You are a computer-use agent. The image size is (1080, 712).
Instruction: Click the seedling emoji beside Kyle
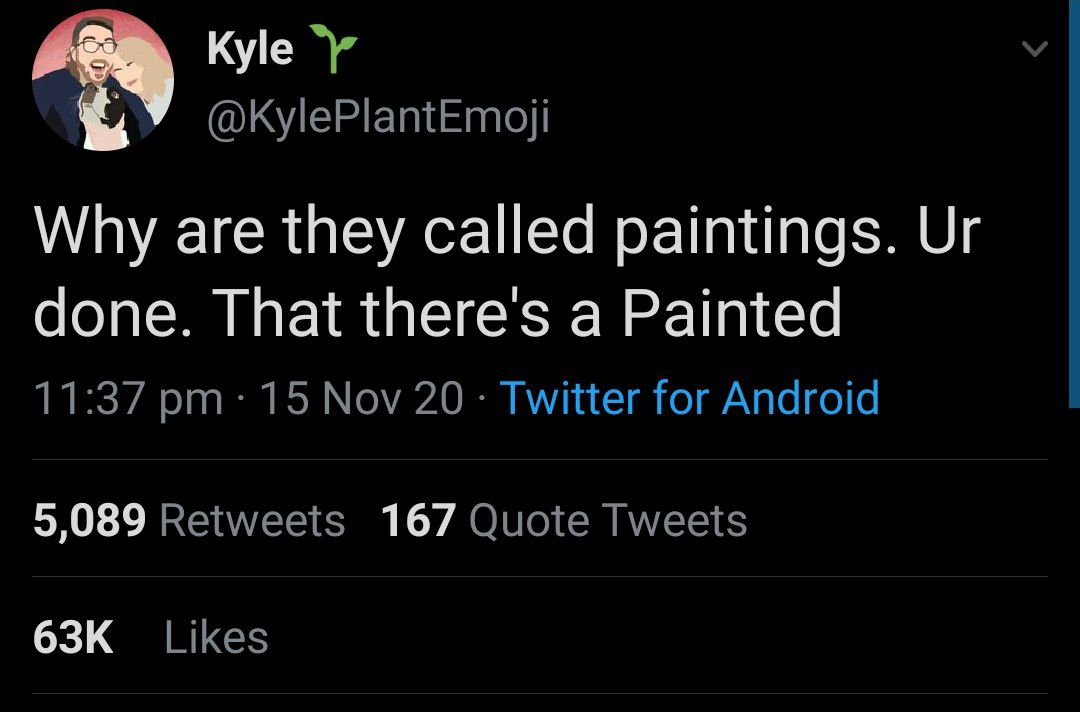tap(334, 50)
